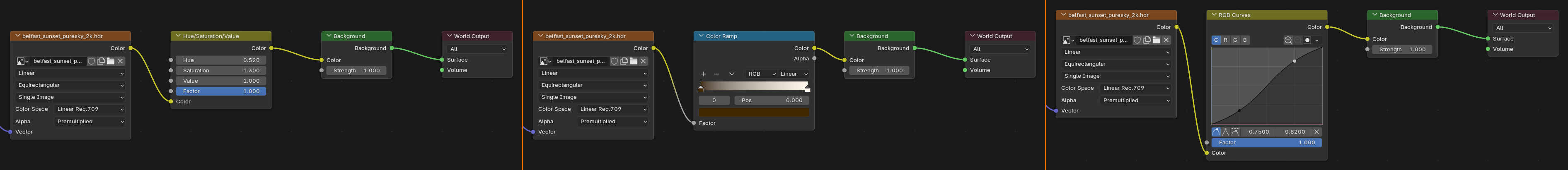
Task: Add a color stop with Color Ramp plus
Action: 704,74
